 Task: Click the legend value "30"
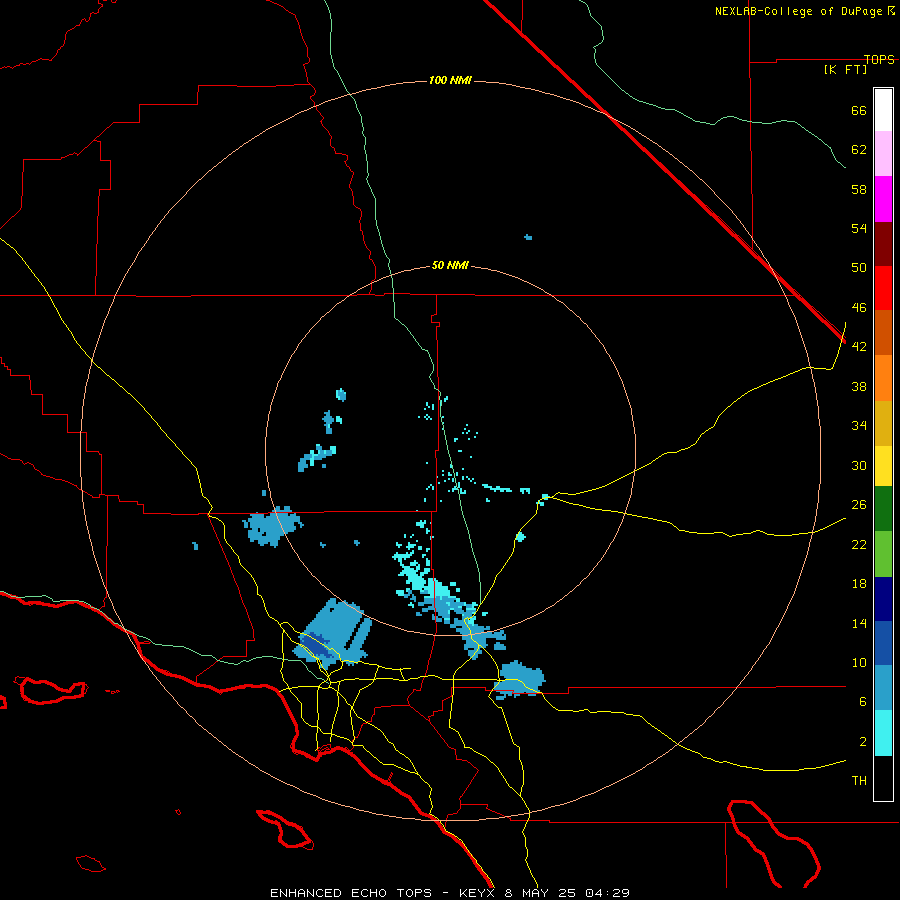(859, 465)
